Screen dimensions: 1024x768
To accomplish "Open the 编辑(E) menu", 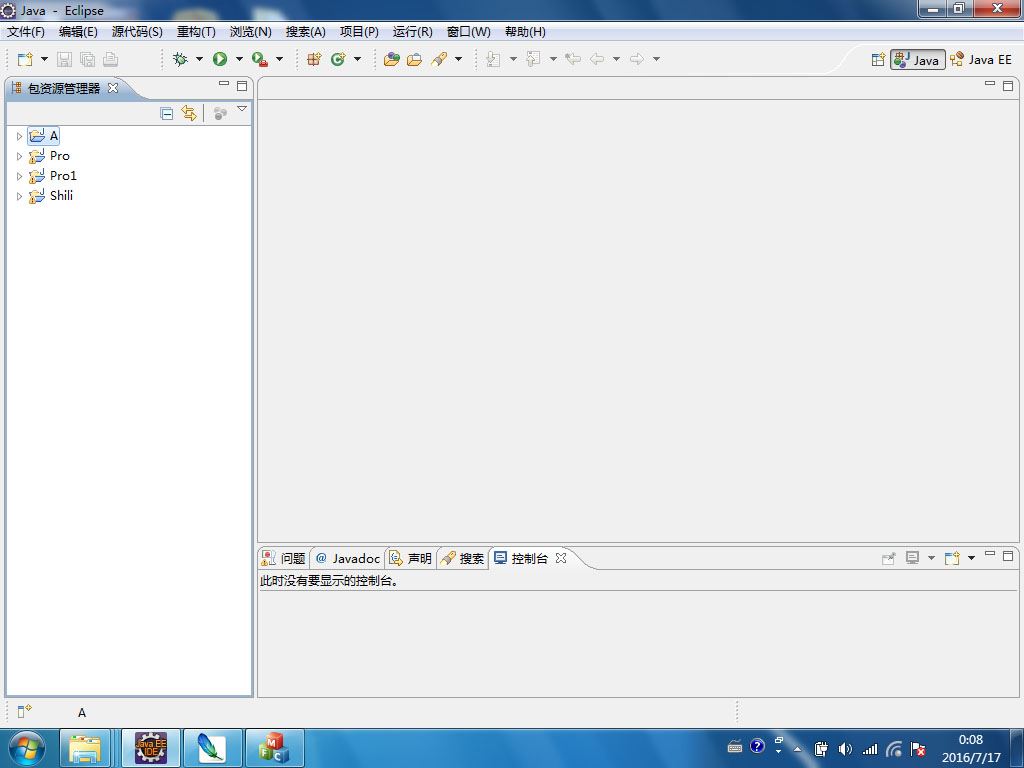I will point(78,31).
